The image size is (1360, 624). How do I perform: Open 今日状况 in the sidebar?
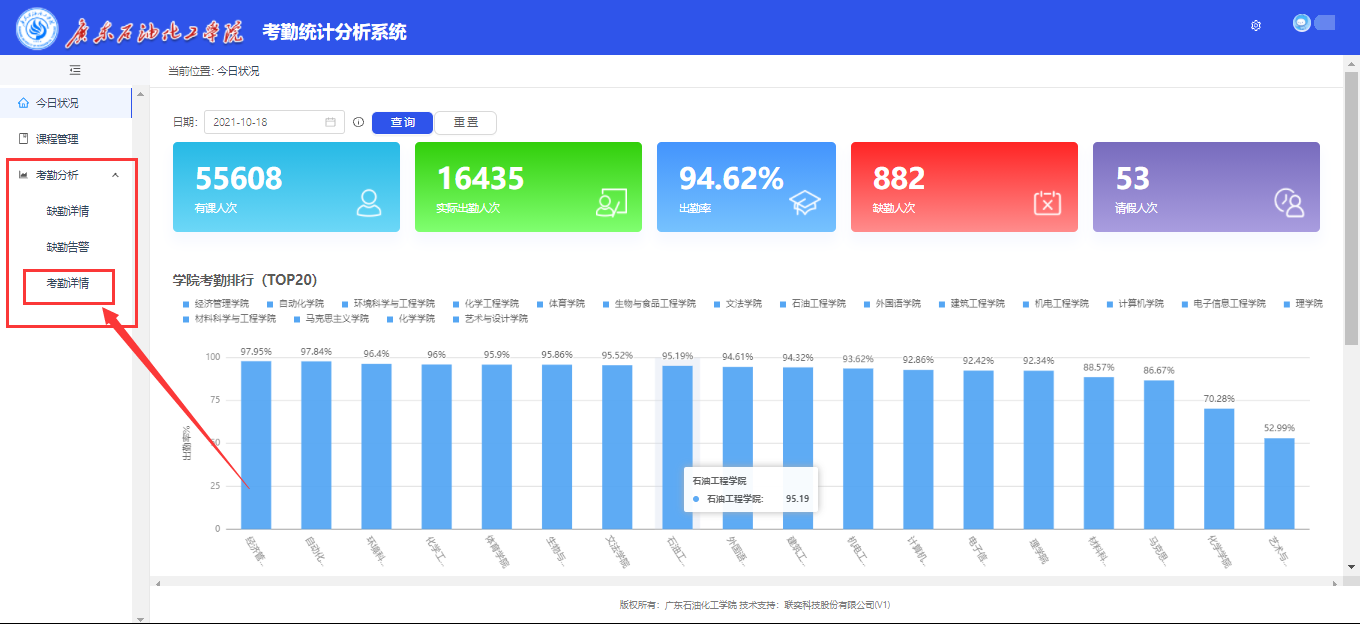tap(57, 103)
